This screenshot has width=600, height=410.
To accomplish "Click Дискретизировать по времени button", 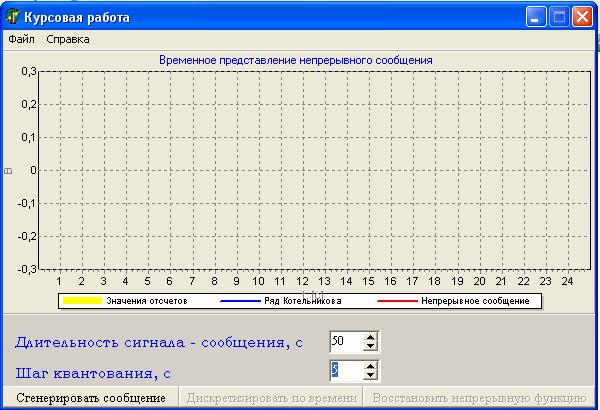I will 272,398.
